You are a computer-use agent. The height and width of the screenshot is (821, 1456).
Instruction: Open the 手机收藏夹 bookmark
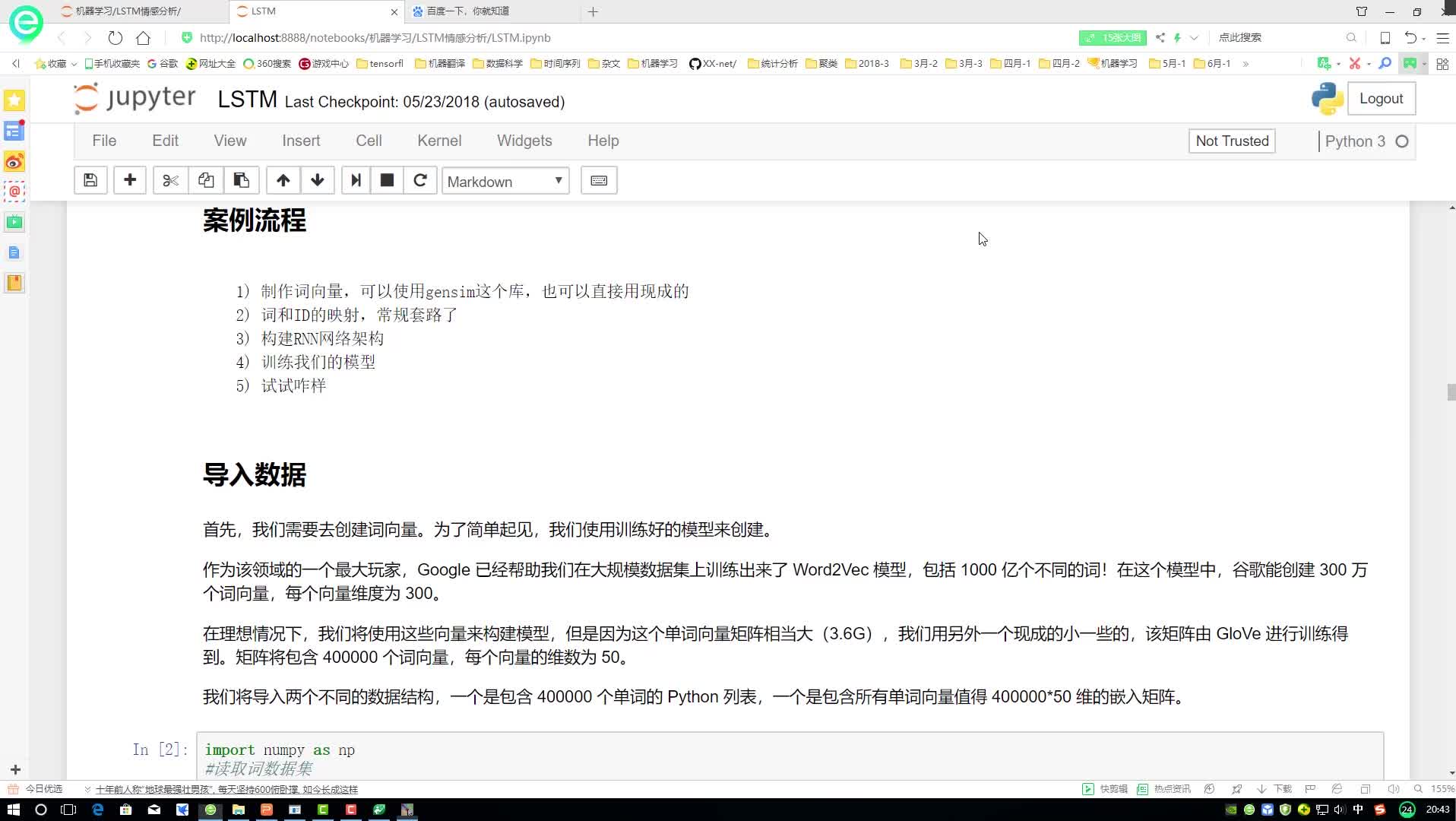point(112,64)
